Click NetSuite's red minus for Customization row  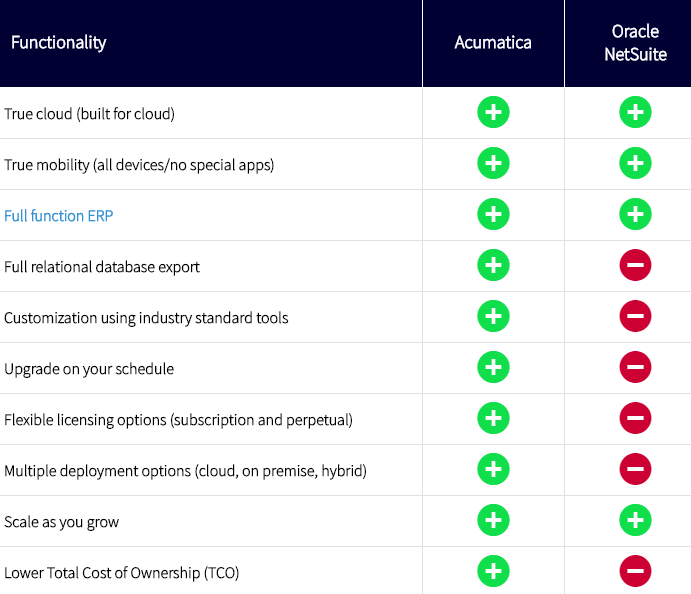point(635,316)
